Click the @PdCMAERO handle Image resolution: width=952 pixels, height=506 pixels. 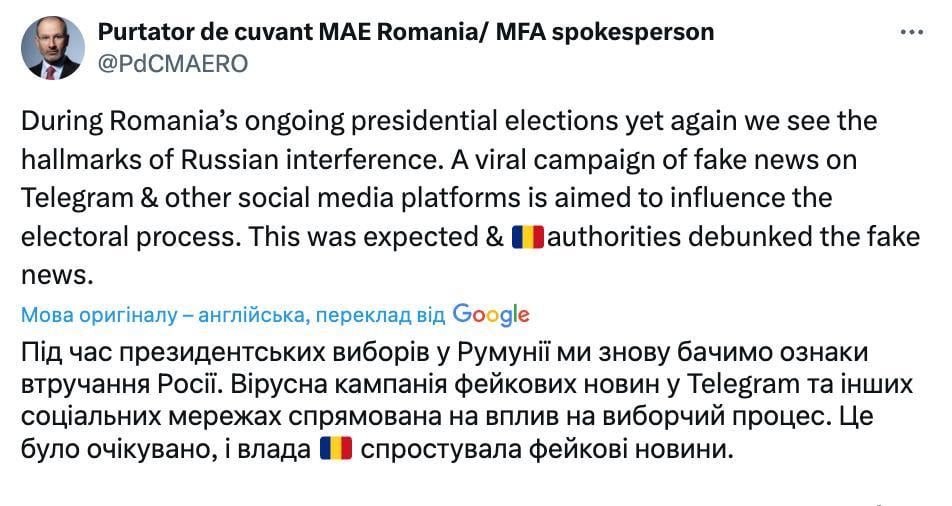(x=173, y=64)
